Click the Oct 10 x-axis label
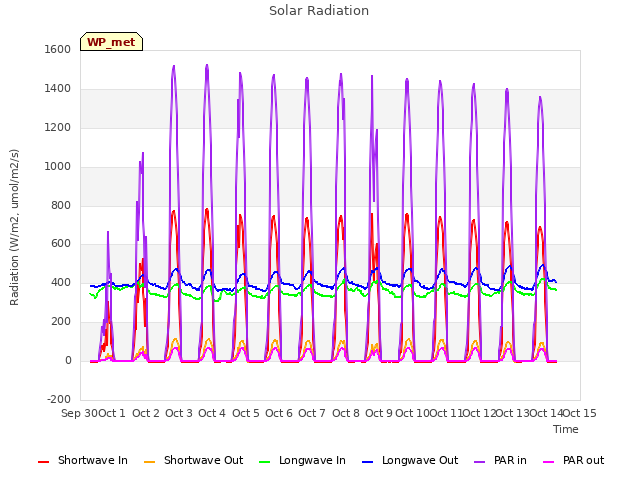The height and width of the screenshot is (480, 640). coord(412,413)
